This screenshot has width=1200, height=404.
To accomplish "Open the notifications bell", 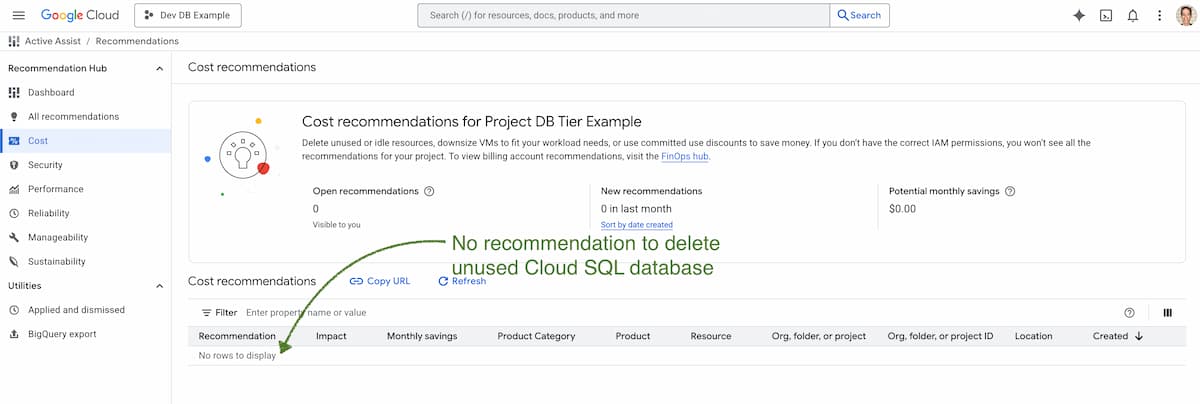I will click(1133, 15).
